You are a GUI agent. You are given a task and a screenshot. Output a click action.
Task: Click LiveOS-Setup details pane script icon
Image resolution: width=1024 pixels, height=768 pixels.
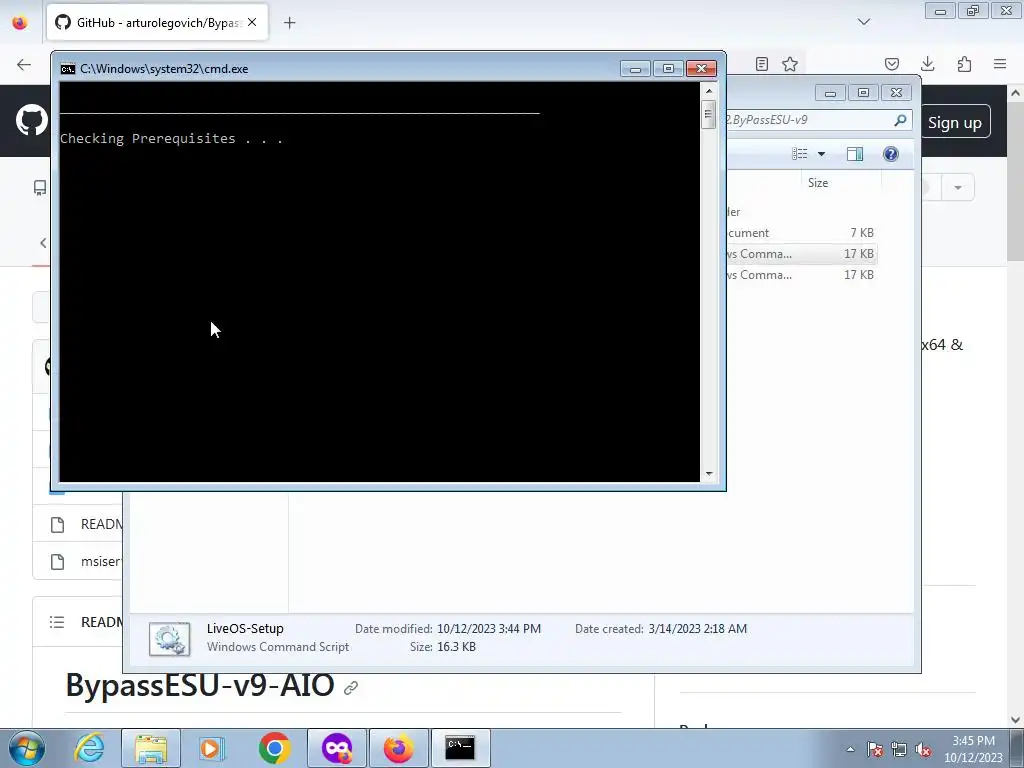170,639
